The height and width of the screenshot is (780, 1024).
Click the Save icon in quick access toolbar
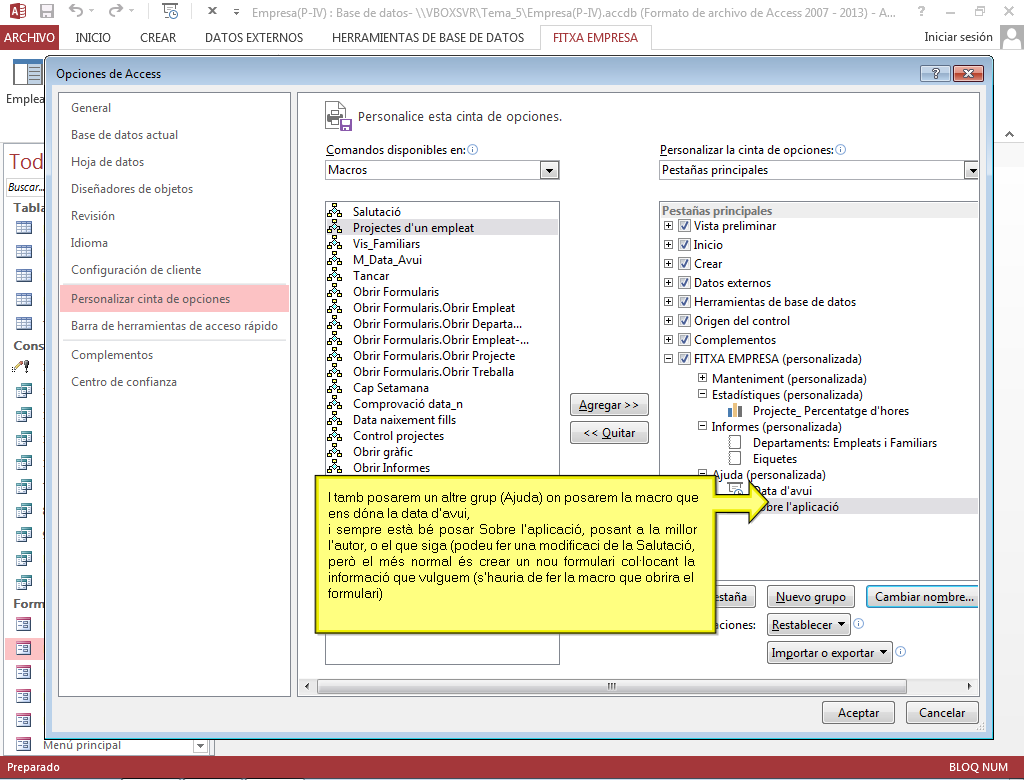tap(46, 11)
